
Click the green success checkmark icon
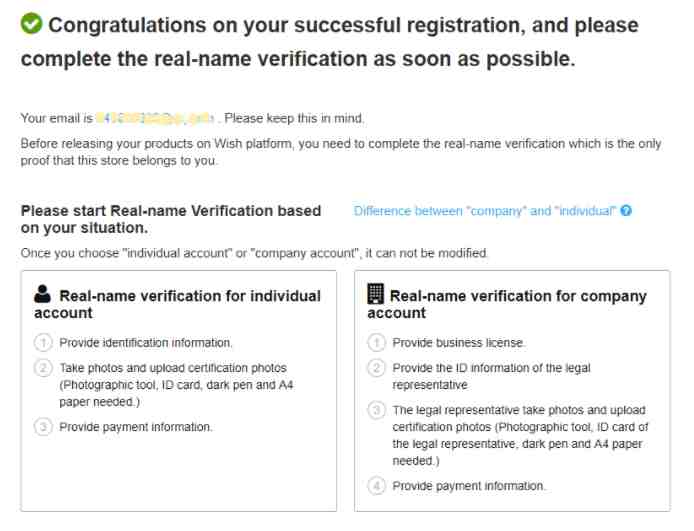point(31,24)
